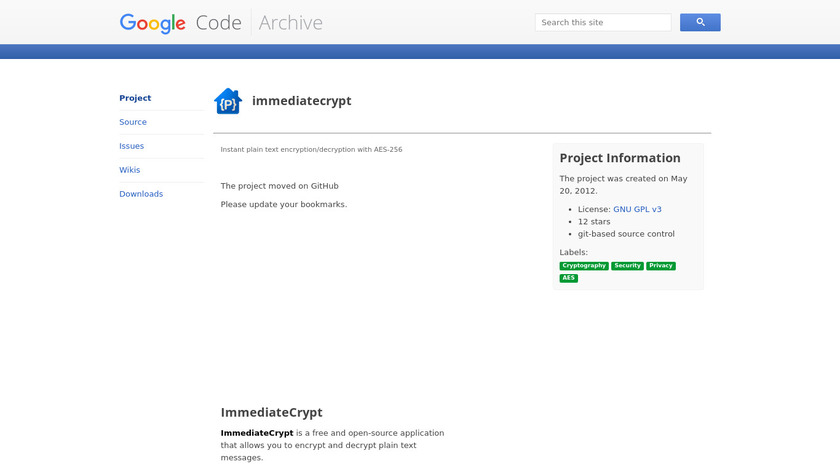Viewport: 840px width, 472px height.
Task: Follow the GNU GPL v3 license link
Action: (x=637, y=209)
